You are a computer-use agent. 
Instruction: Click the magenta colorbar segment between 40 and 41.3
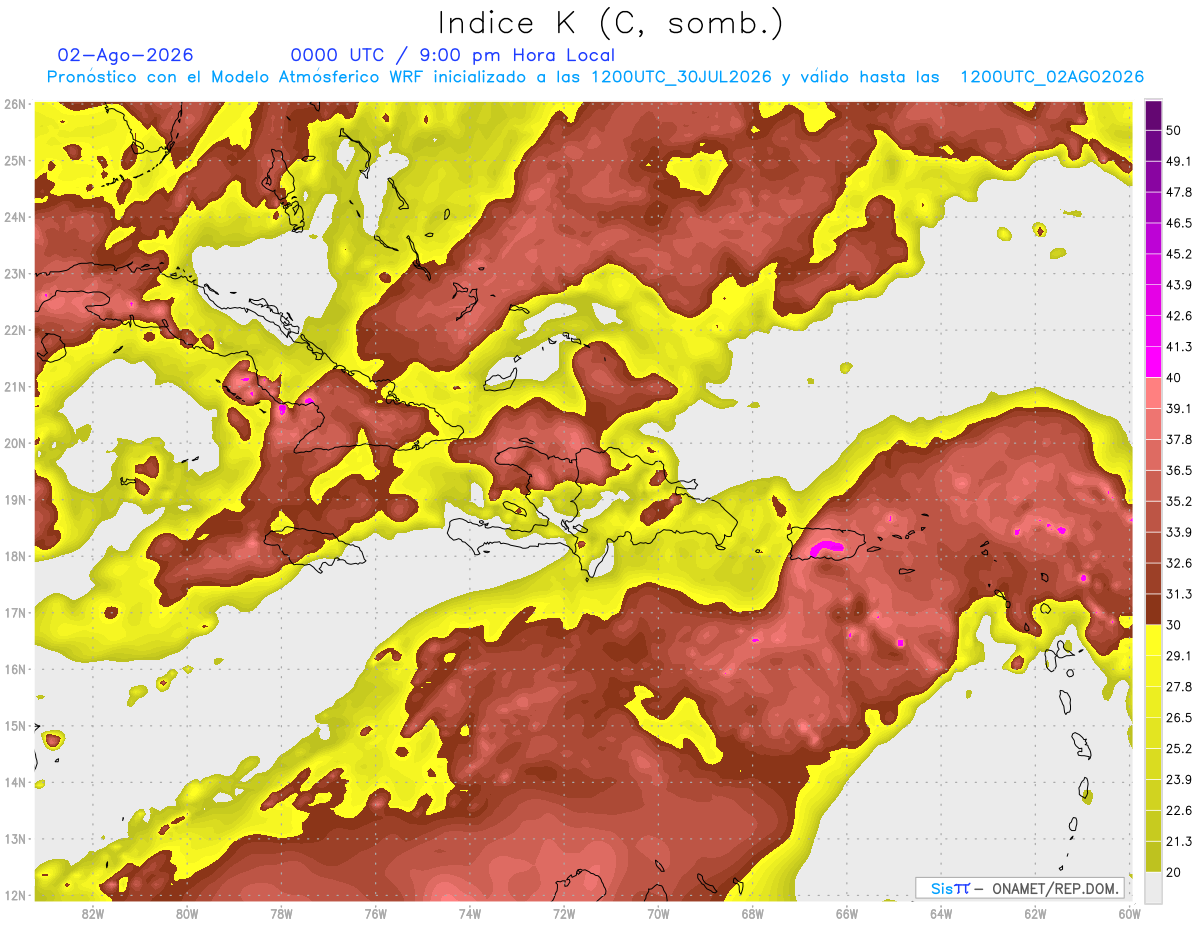pyautogui.click(x=1153, y=362)
